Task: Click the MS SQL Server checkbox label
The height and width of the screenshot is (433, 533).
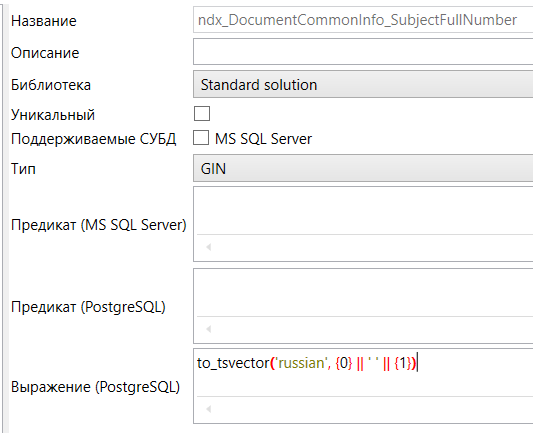Action: [x=263, y=139]
